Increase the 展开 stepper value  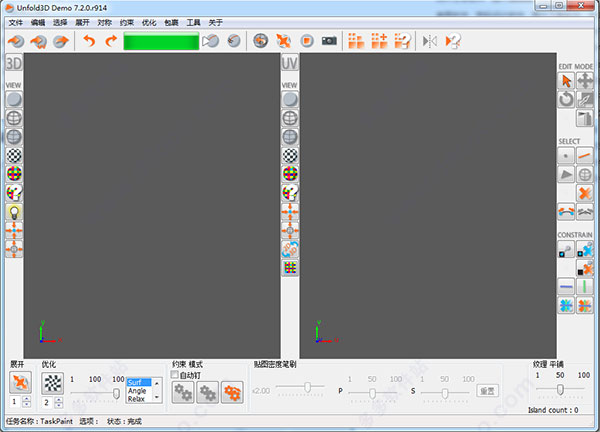pyautogui.click(x=26, y=399)
